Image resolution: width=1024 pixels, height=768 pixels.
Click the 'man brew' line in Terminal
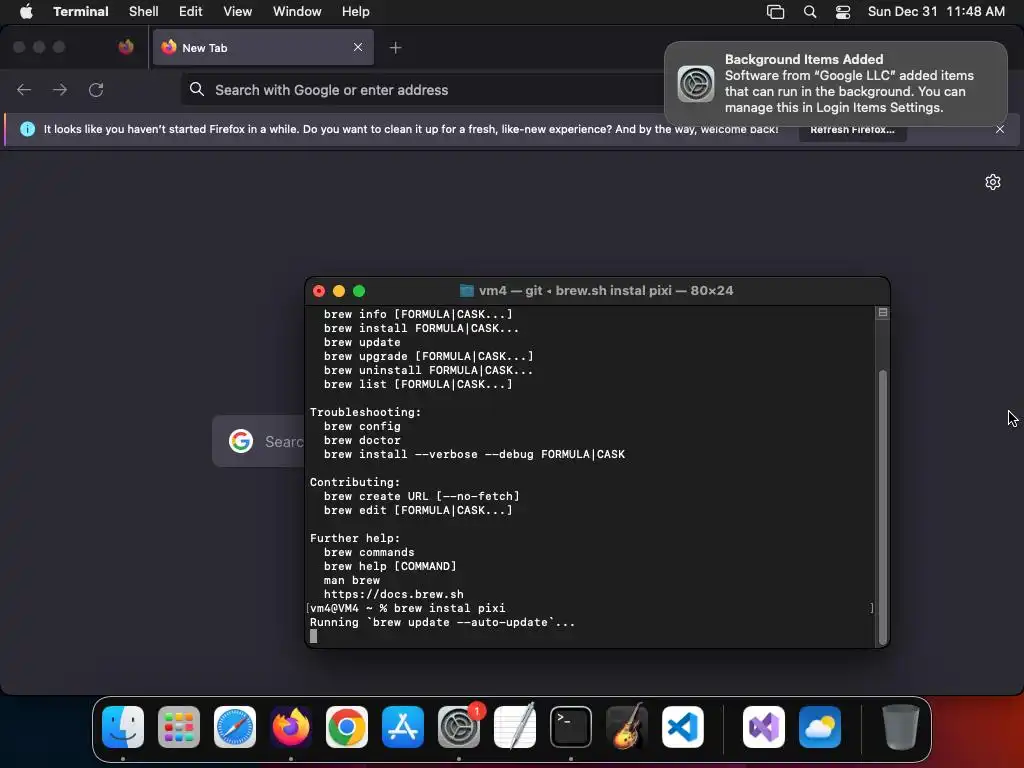tap(352, 580)
